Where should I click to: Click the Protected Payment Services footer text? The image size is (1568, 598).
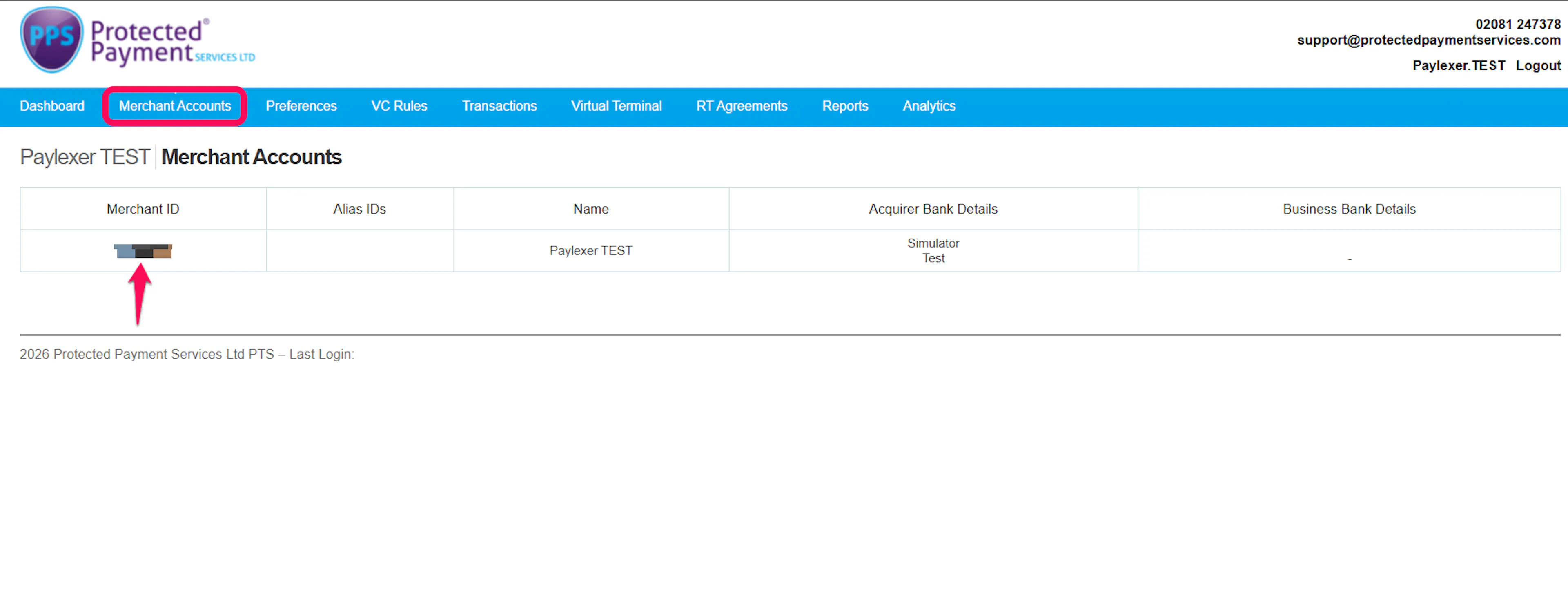click(186, 355)
